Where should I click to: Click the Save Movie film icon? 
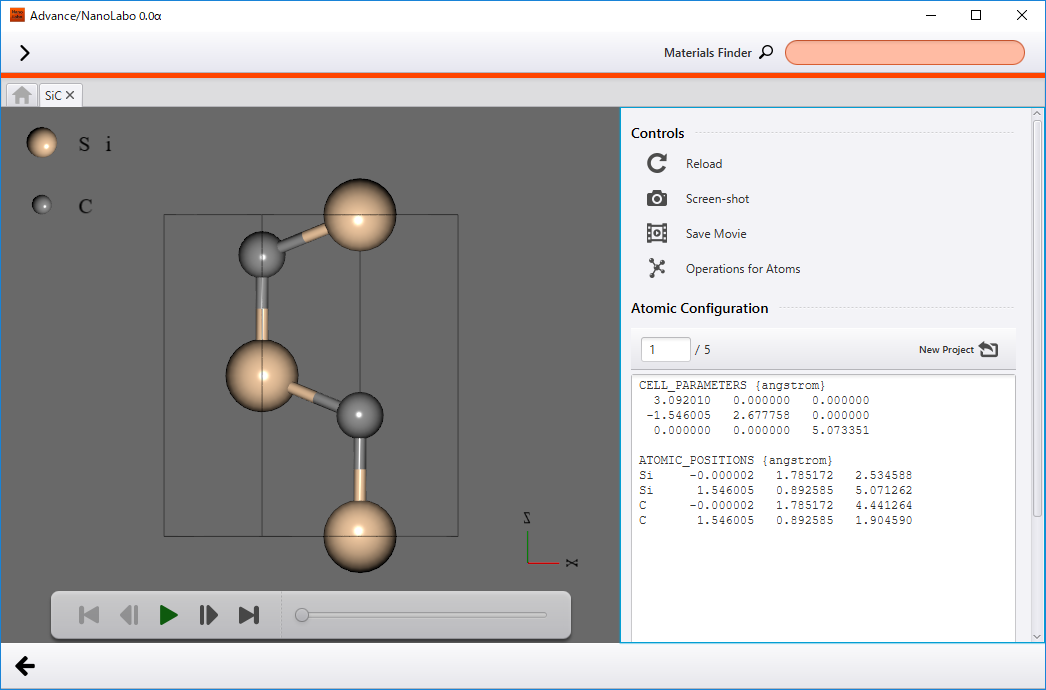coord(656,233)
